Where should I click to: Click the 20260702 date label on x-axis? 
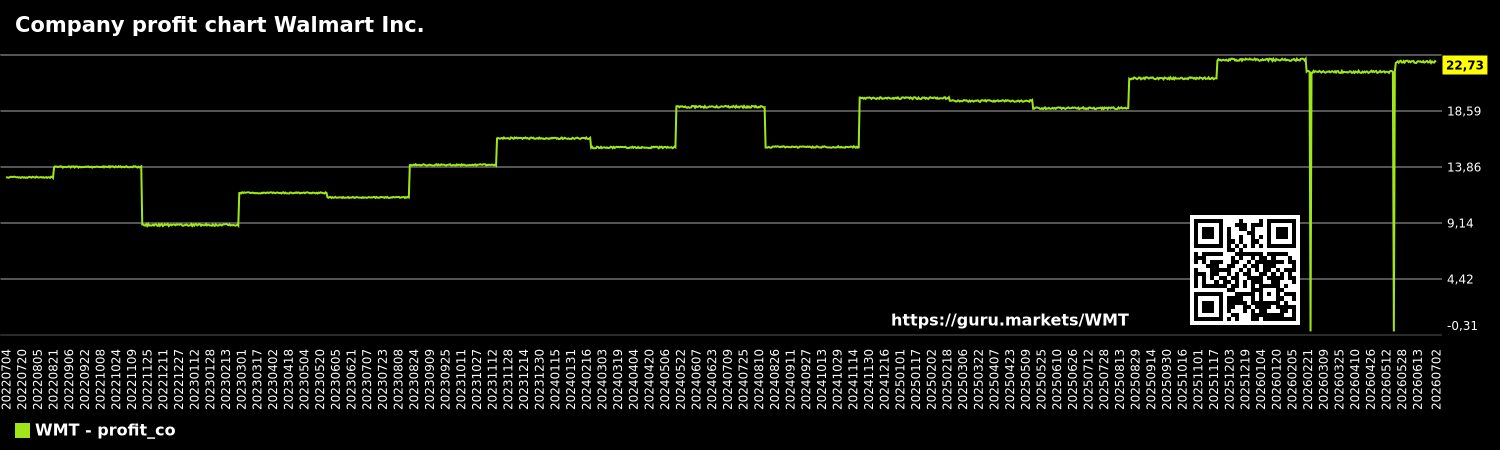(1437, 379)
